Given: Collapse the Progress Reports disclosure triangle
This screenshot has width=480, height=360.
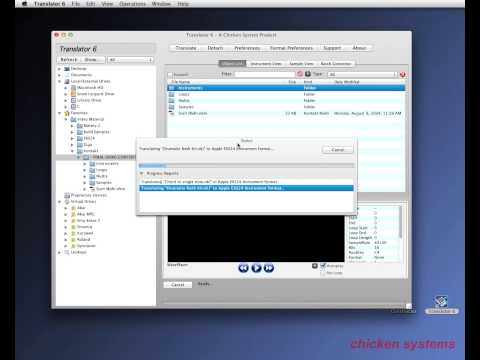Looking at the screenshot, I should [x=142, y=173].
